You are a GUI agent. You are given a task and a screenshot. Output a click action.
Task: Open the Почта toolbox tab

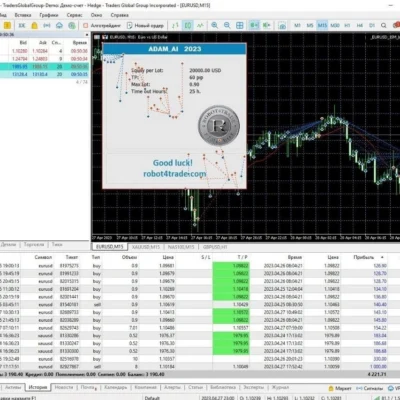(87, 387)
